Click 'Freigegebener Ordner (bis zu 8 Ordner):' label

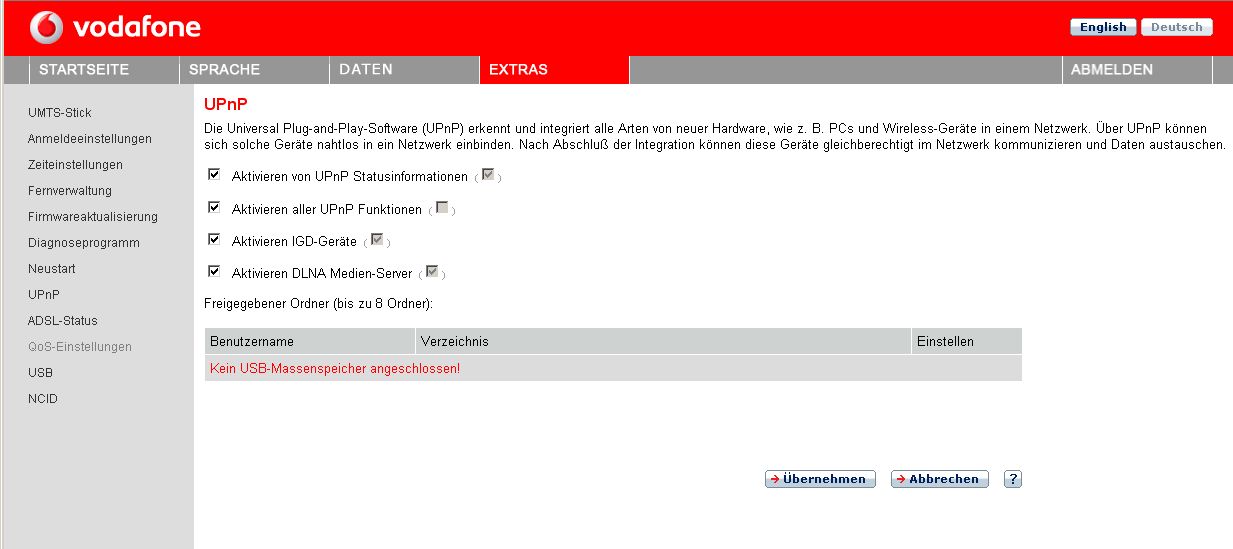click(x=318, y=302)
